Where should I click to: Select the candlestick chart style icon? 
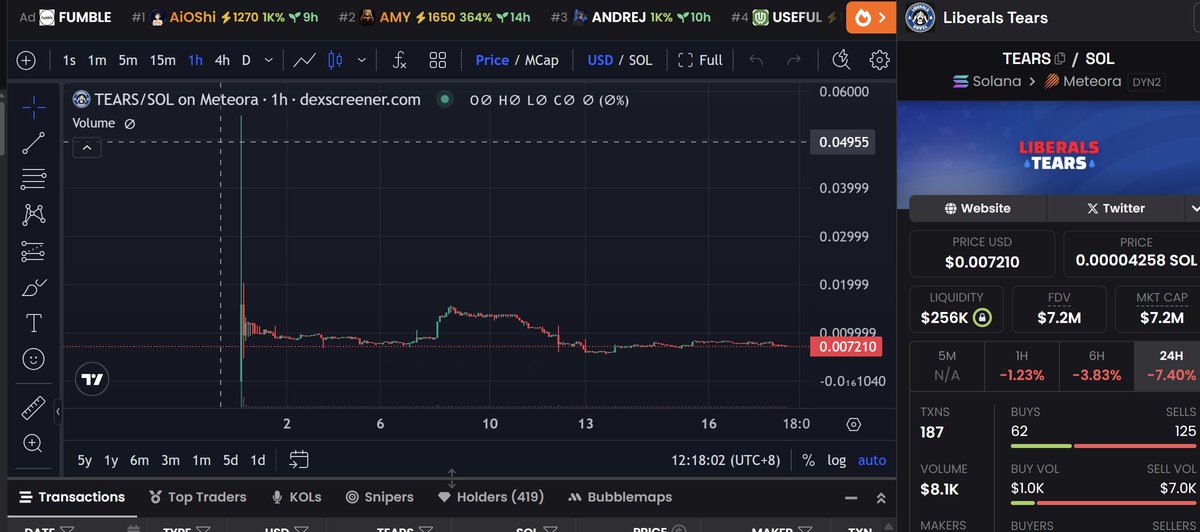[336, 60]
